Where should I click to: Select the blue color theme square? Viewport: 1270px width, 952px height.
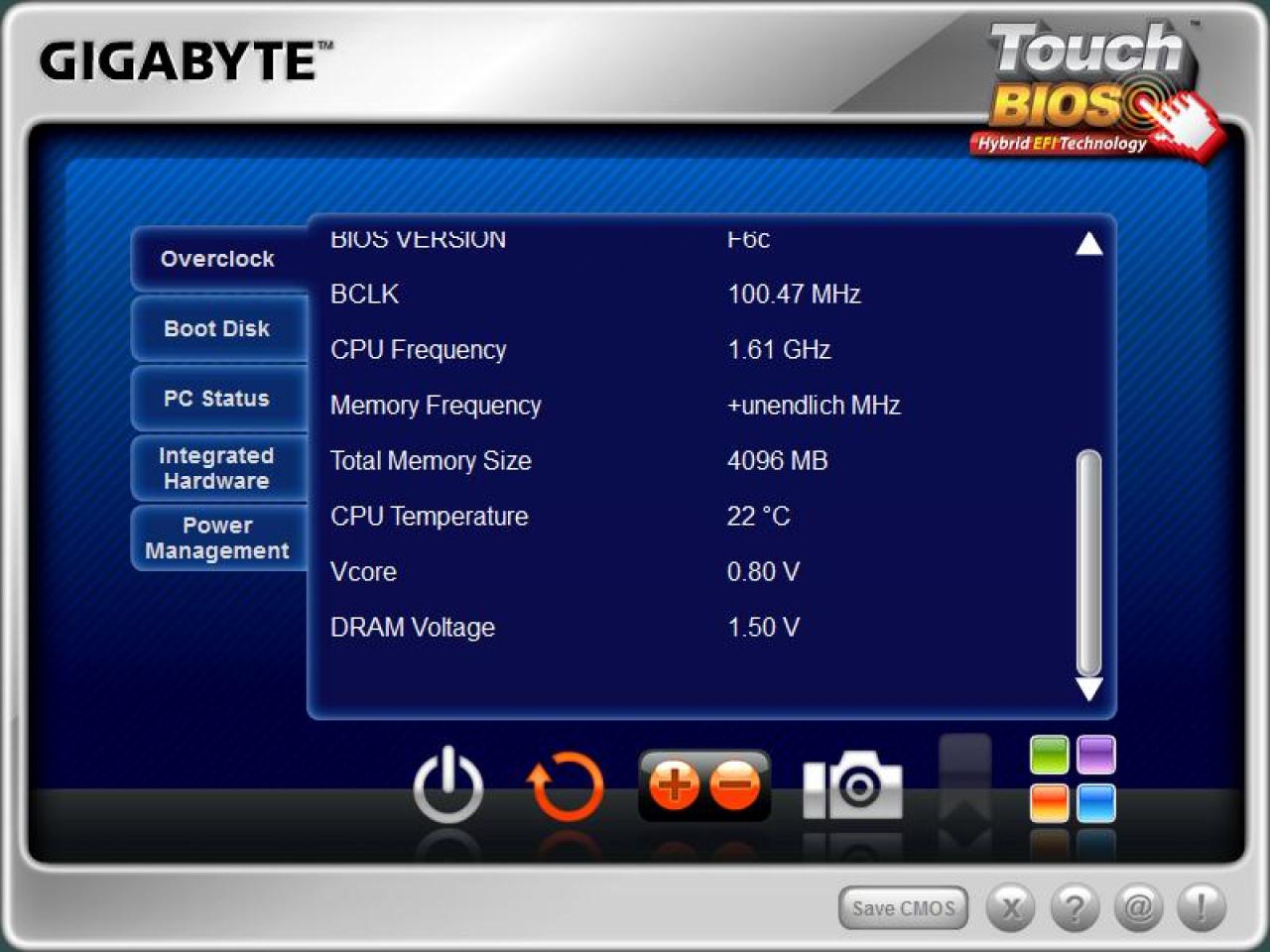[x=1096, y=803]
